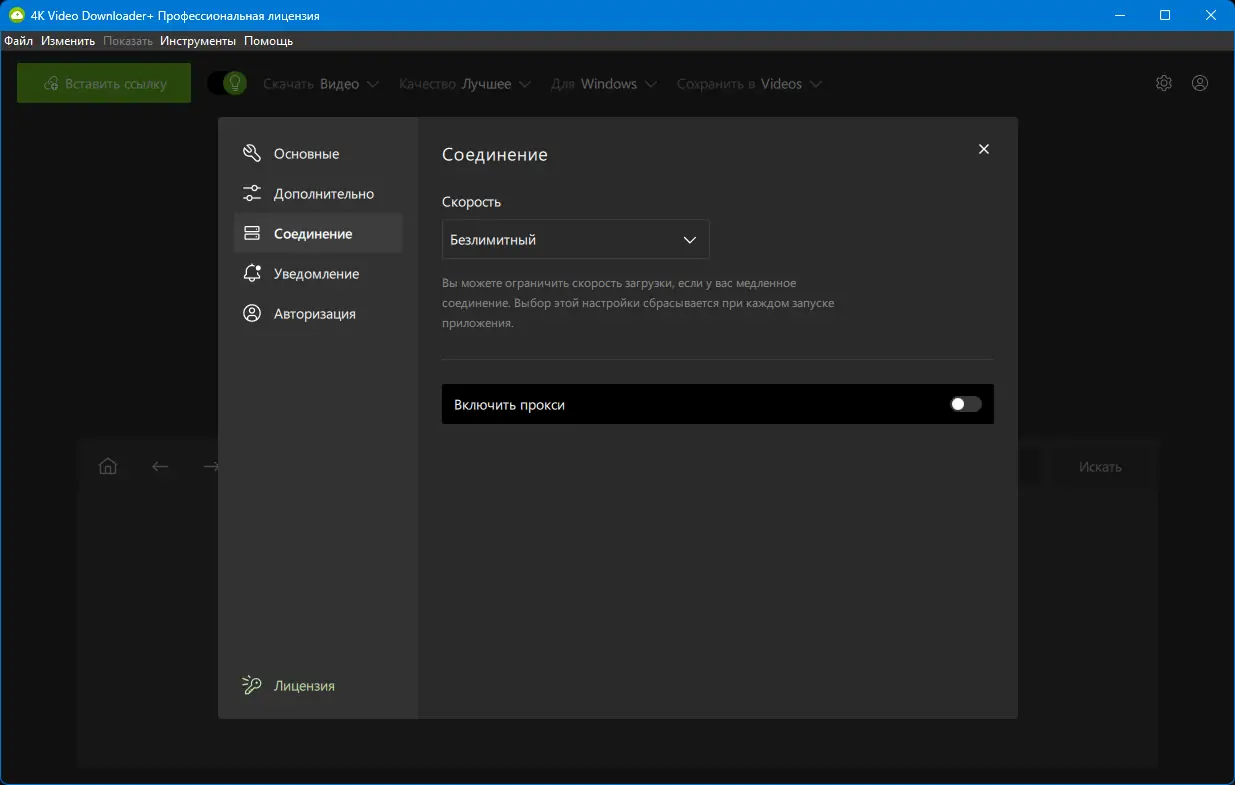Click the bell icon beside Уведомление
This screenshot has width=1235, height=785.
252,274
